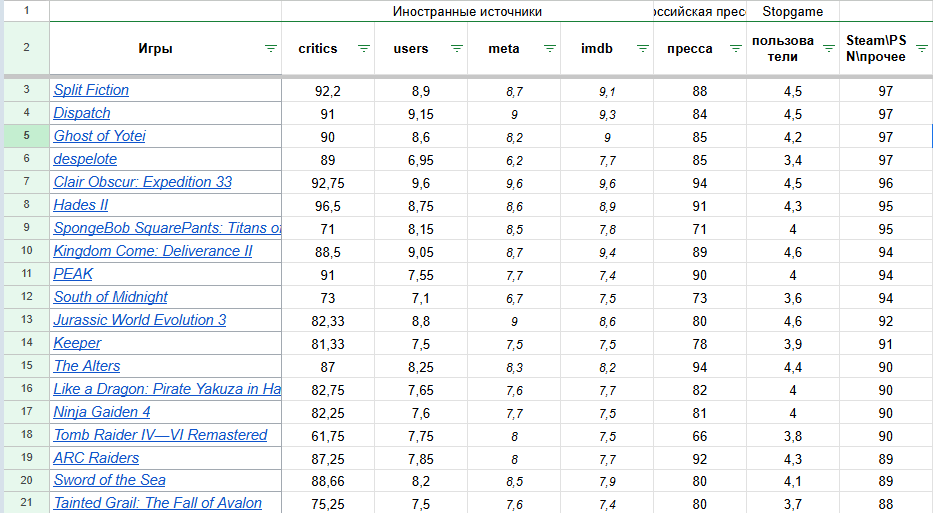Select the Иностранные источники merged header cell
The image size is (933, 513).
[x=467, y=12]
